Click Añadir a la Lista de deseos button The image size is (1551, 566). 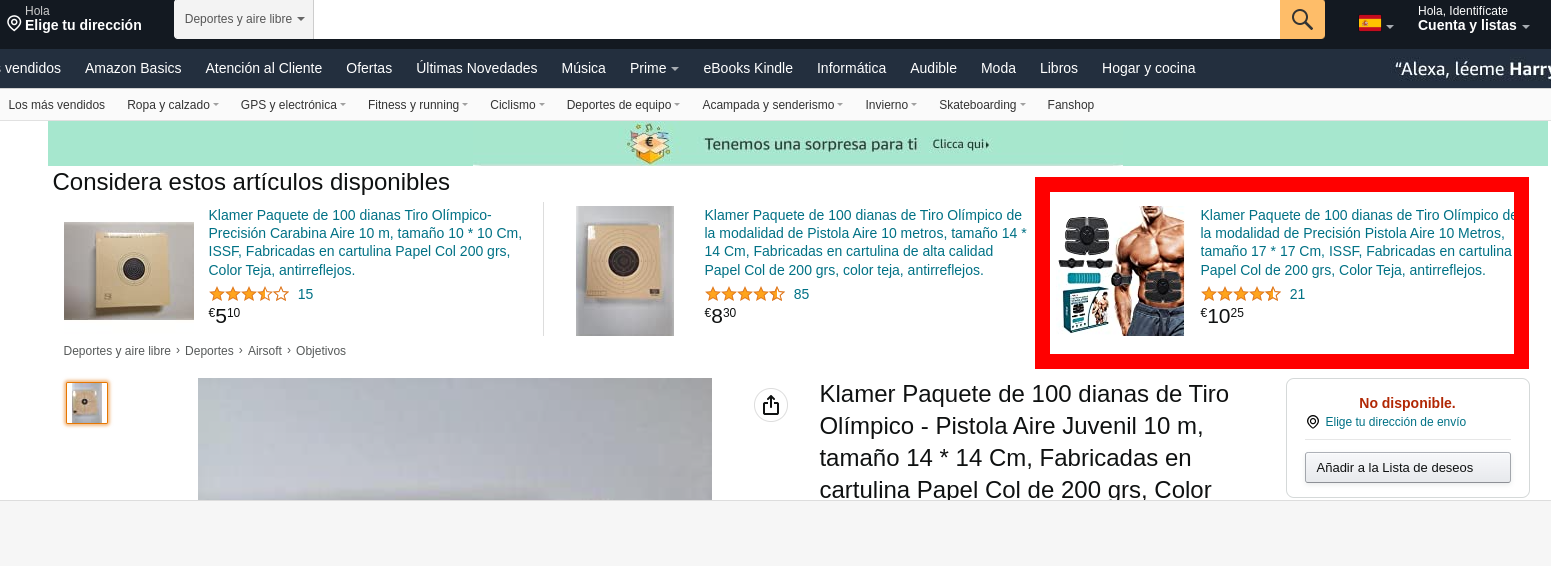(1408, 467)
